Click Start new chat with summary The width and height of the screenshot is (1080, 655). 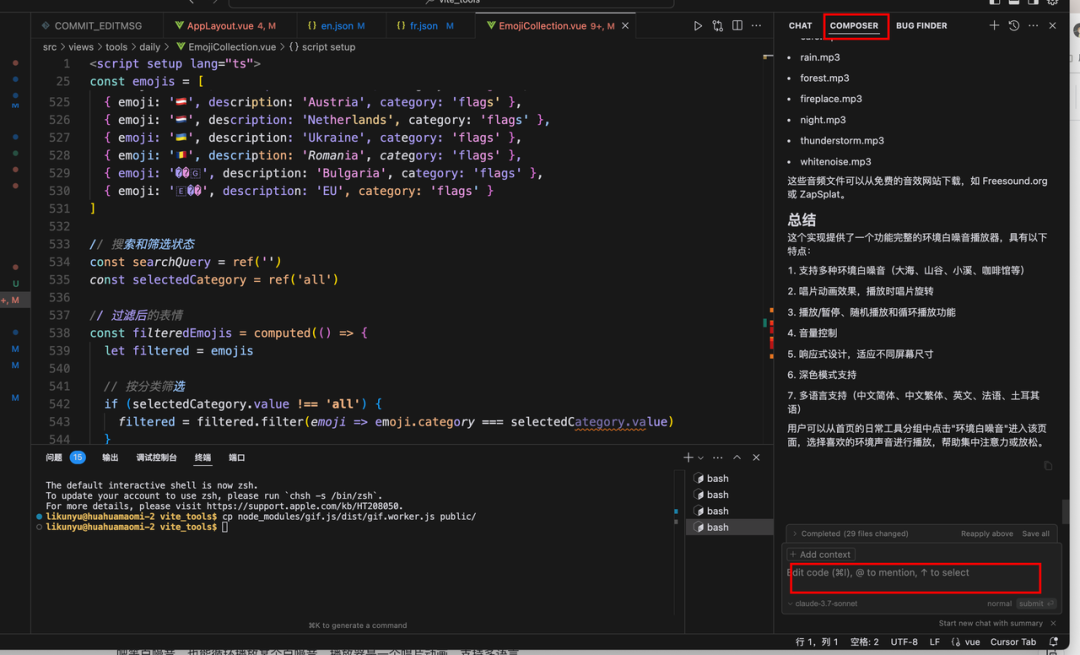[990, 623]
